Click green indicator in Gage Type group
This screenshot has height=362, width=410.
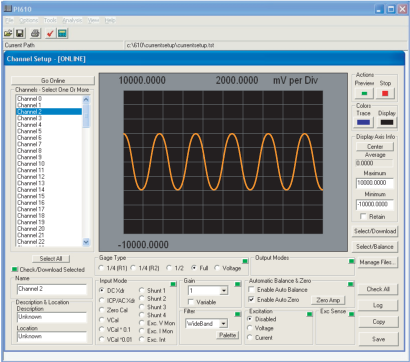tap(245, 261)
